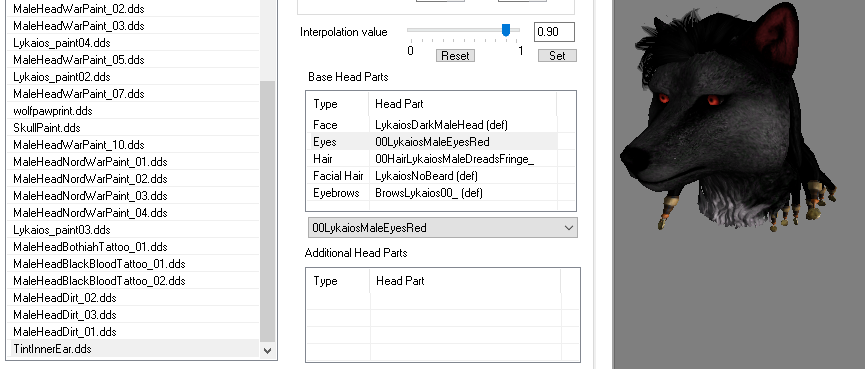Click the texture list scrollbar thumb
This screenshot has height=369, width=865.
click(x=268, y=212)
